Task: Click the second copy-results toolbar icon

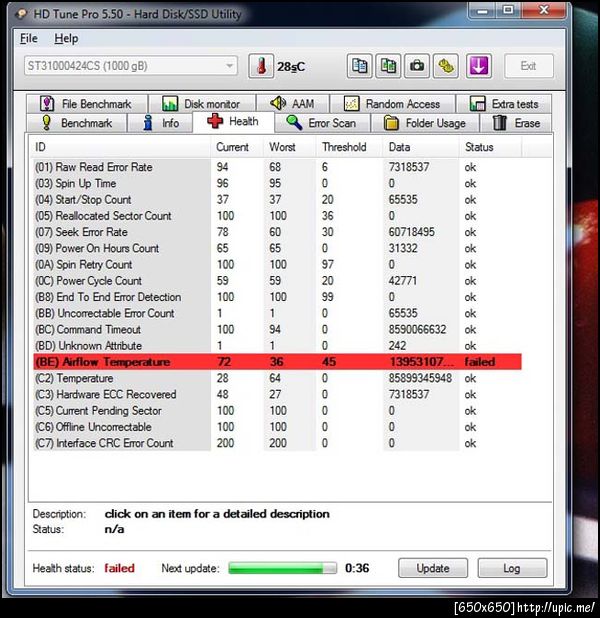Action: click(388, 66)
